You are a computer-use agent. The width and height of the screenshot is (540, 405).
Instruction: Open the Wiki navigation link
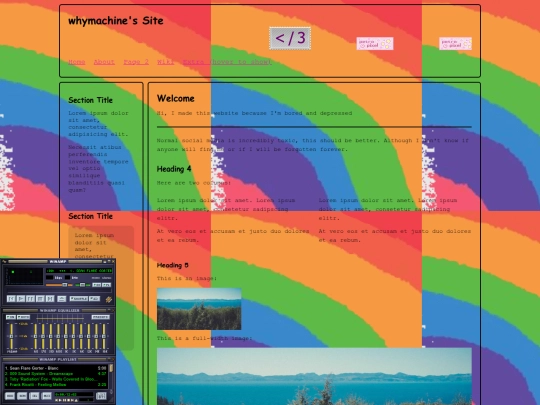click(166, 62)
